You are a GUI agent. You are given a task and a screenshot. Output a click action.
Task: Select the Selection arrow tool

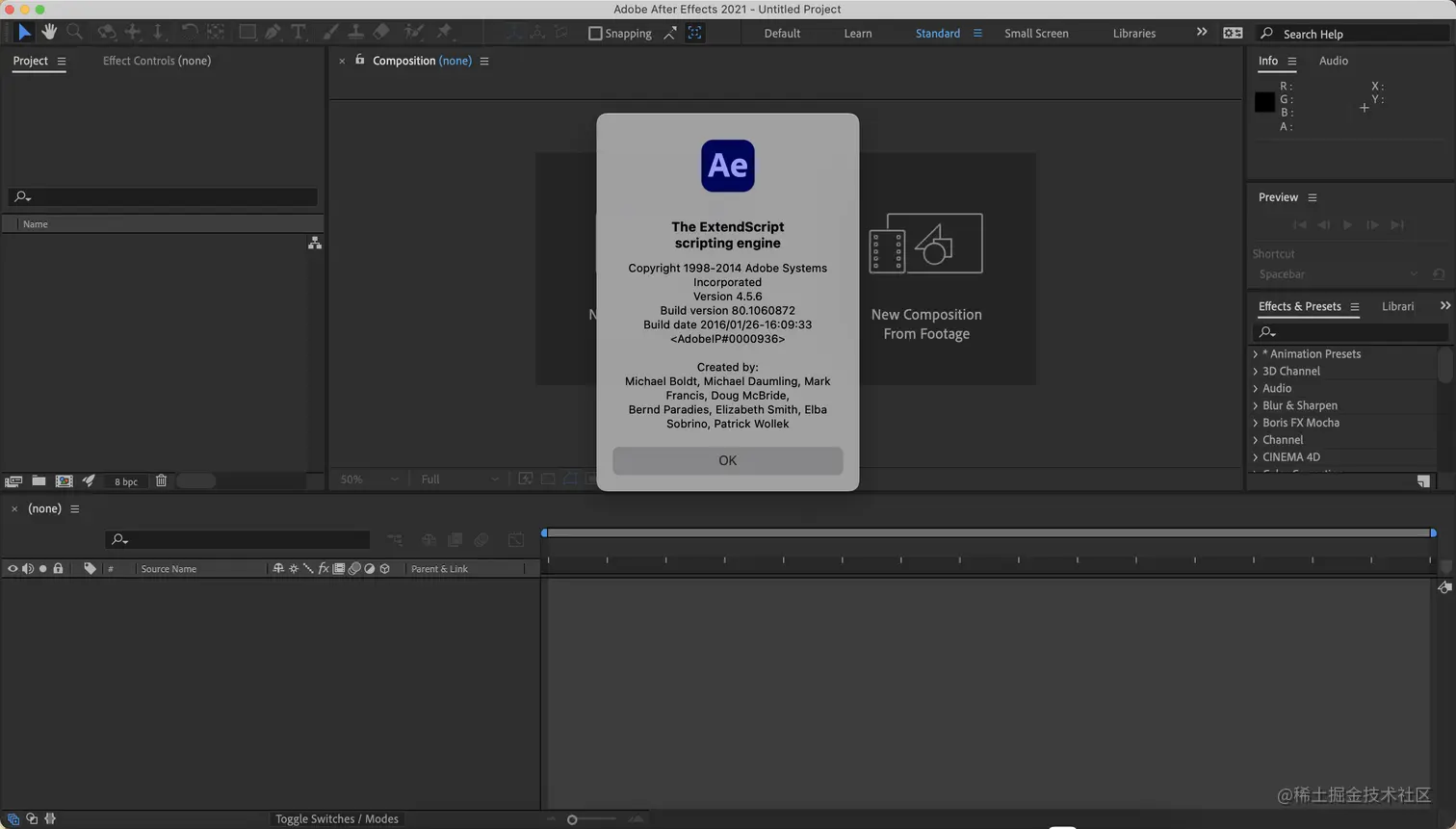[x=24, y=33]
